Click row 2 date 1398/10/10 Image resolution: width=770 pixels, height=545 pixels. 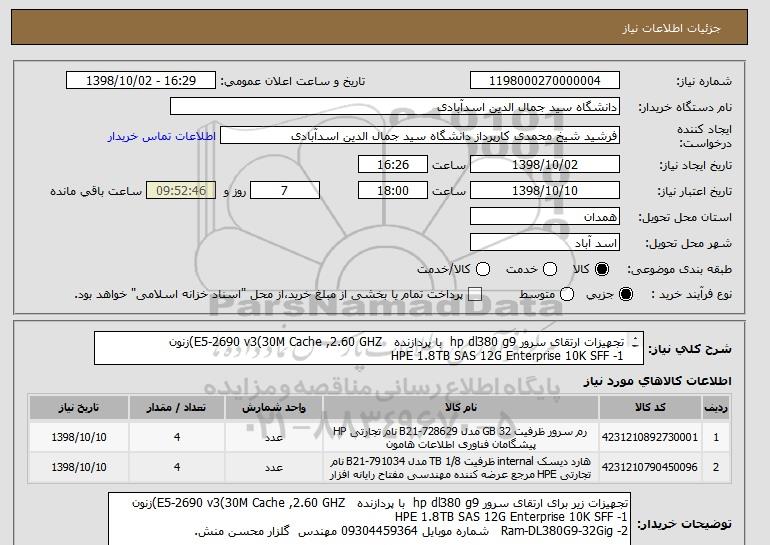coord(79,467)
